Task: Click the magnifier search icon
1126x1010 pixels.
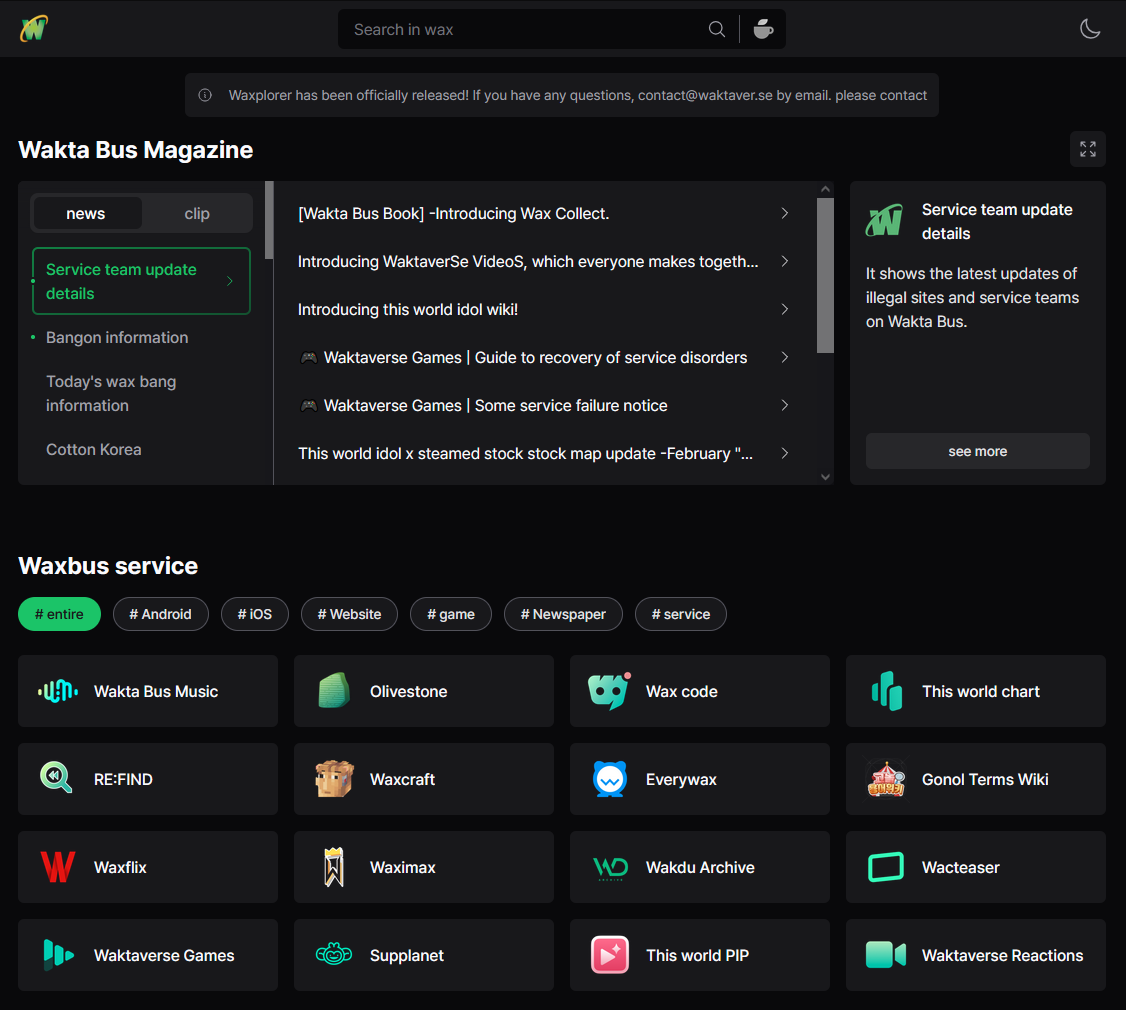Action: click(x=716, y=30)
